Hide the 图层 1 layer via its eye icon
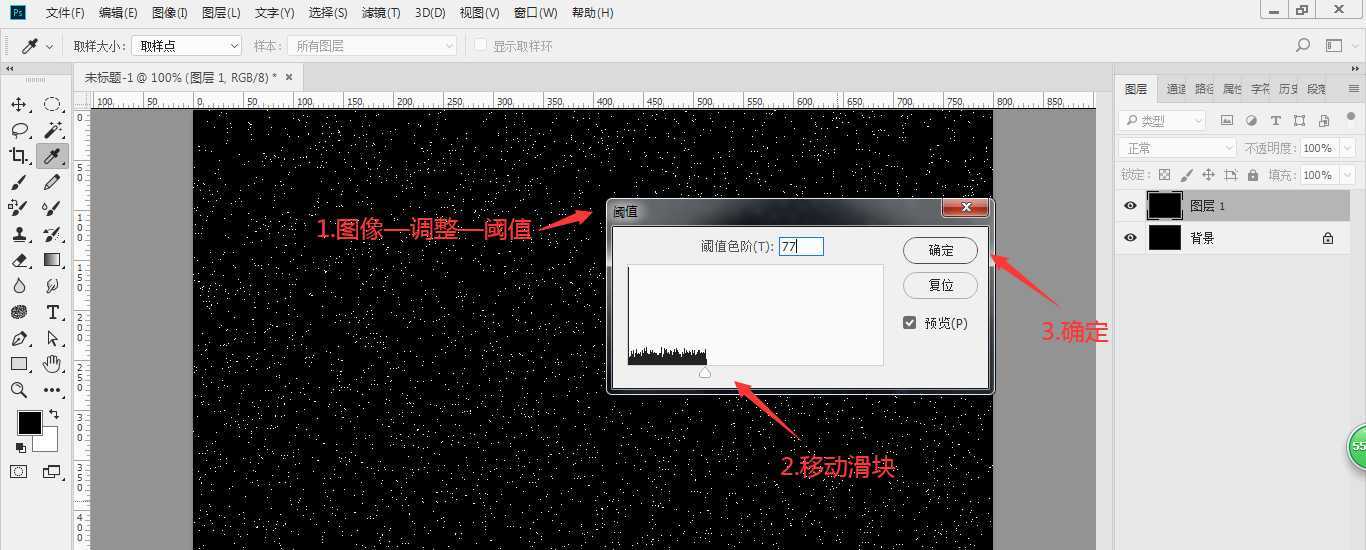 tap(1130, 206)
